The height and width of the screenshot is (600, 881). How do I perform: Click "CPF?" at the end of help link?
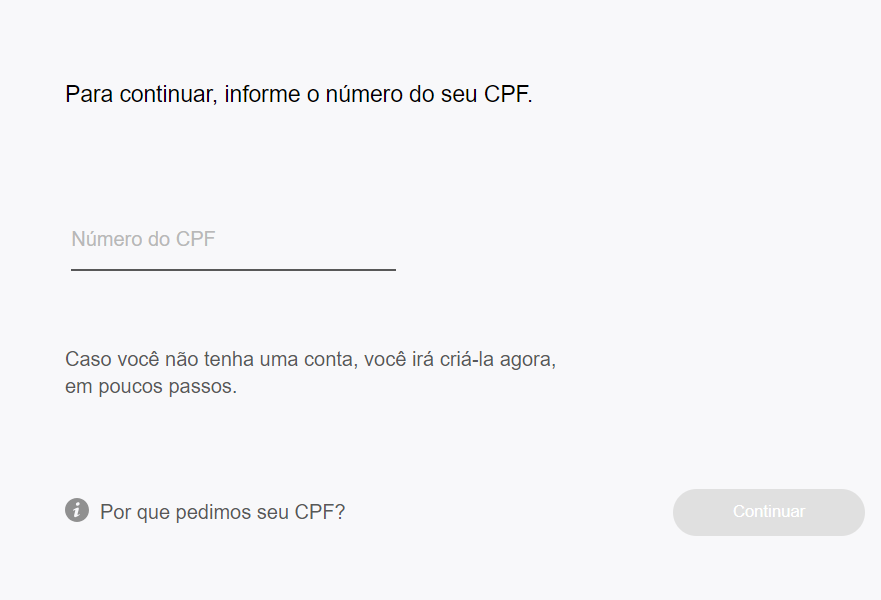pos(320,512)
